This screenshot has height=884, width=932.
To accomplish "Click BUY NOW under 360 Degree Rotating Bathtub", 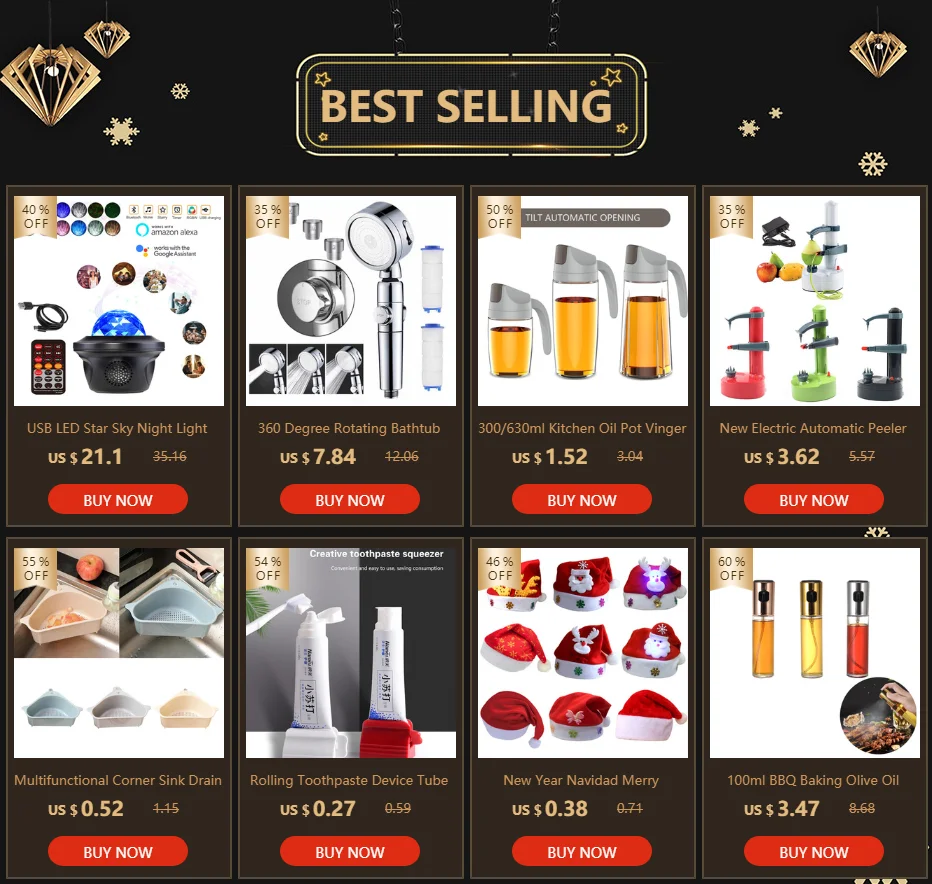I will [x=350, y=499].
